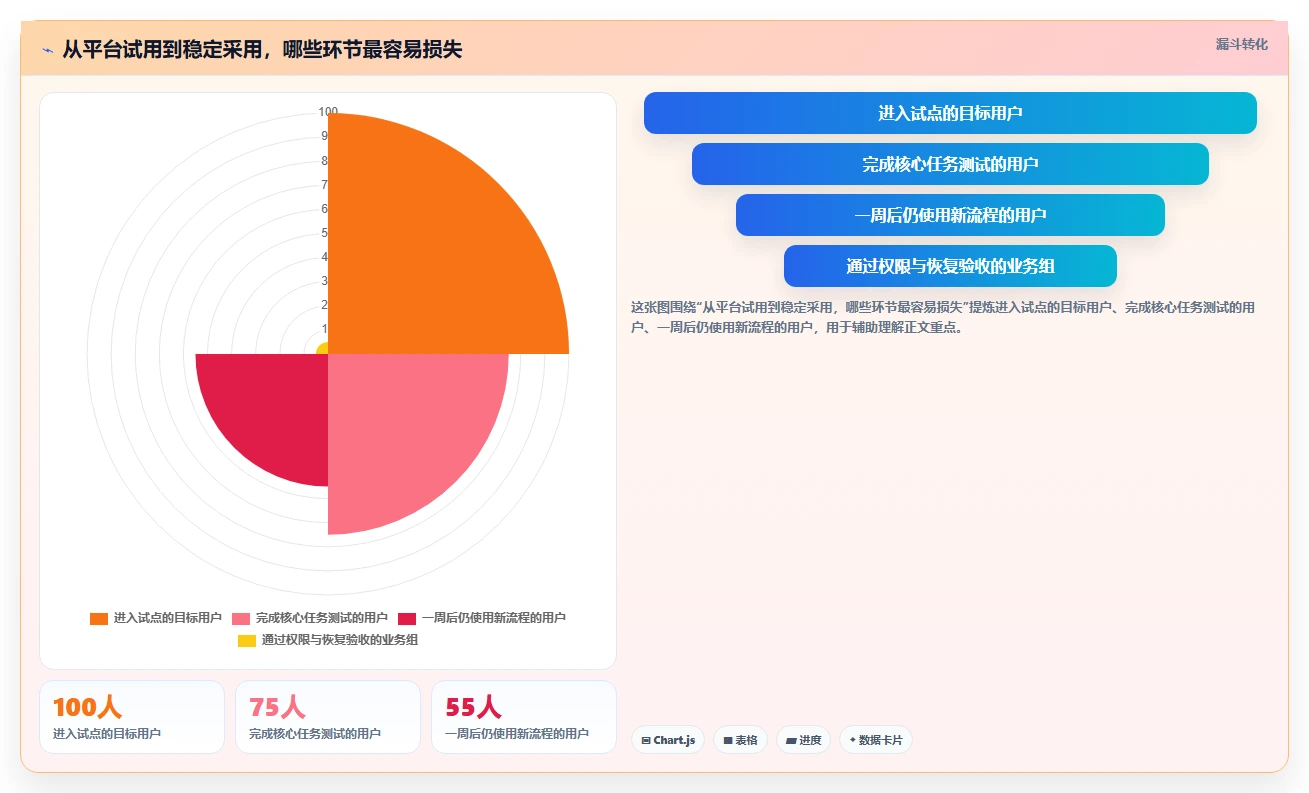Click the 进度 tag chip
This screenshot has height=793, width=1309.
(803, 740)
